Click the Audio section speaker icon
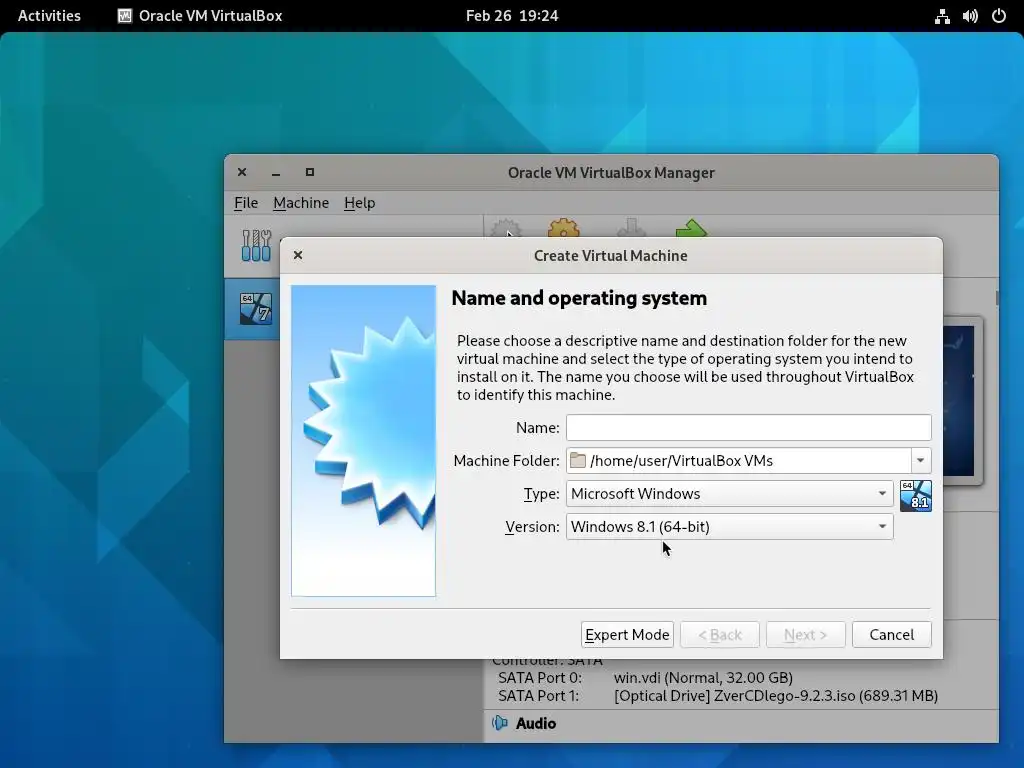Viewport: 1024px width, 768px height. 500,723
